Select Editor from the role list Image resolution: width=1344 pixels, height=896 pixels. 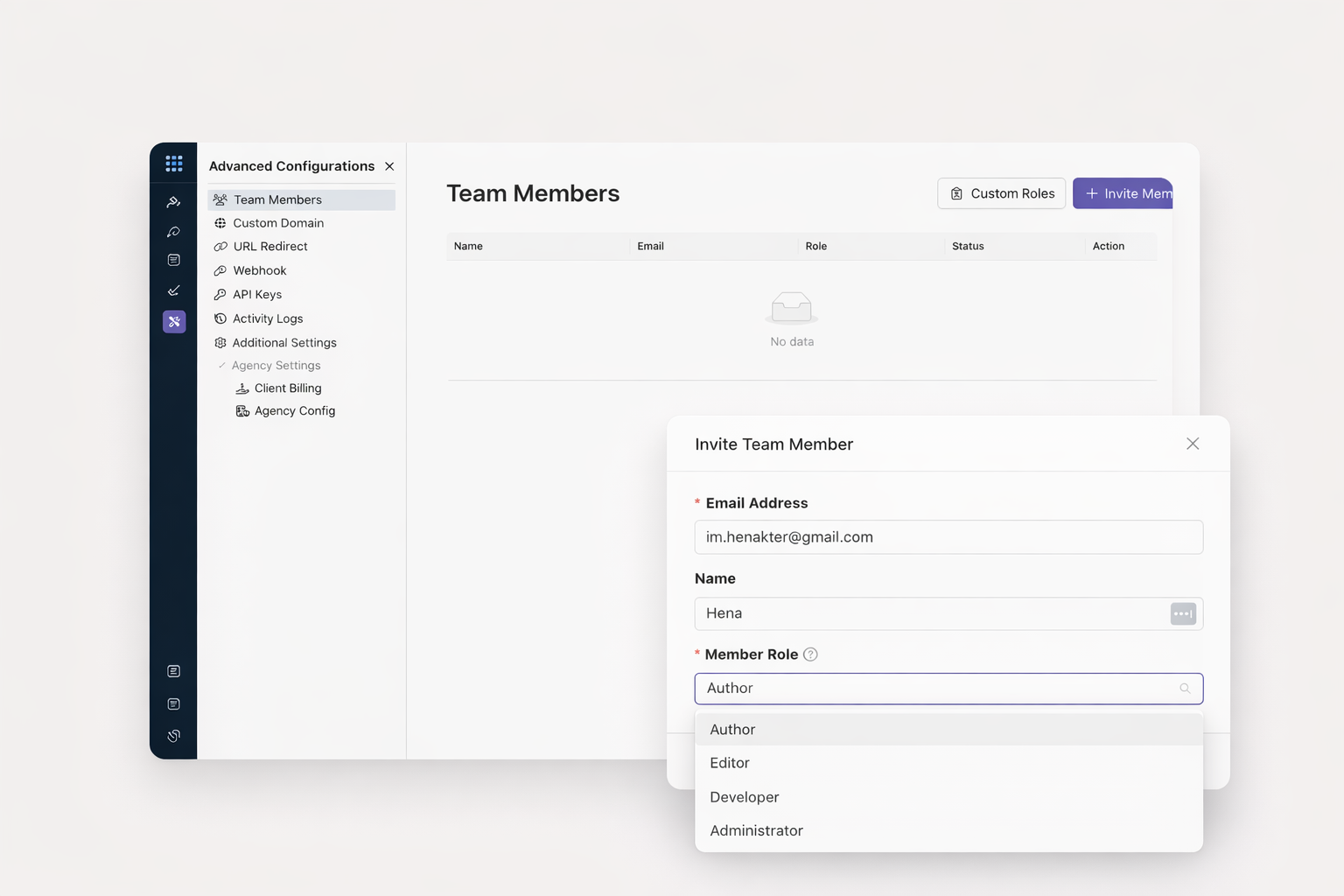730,763
